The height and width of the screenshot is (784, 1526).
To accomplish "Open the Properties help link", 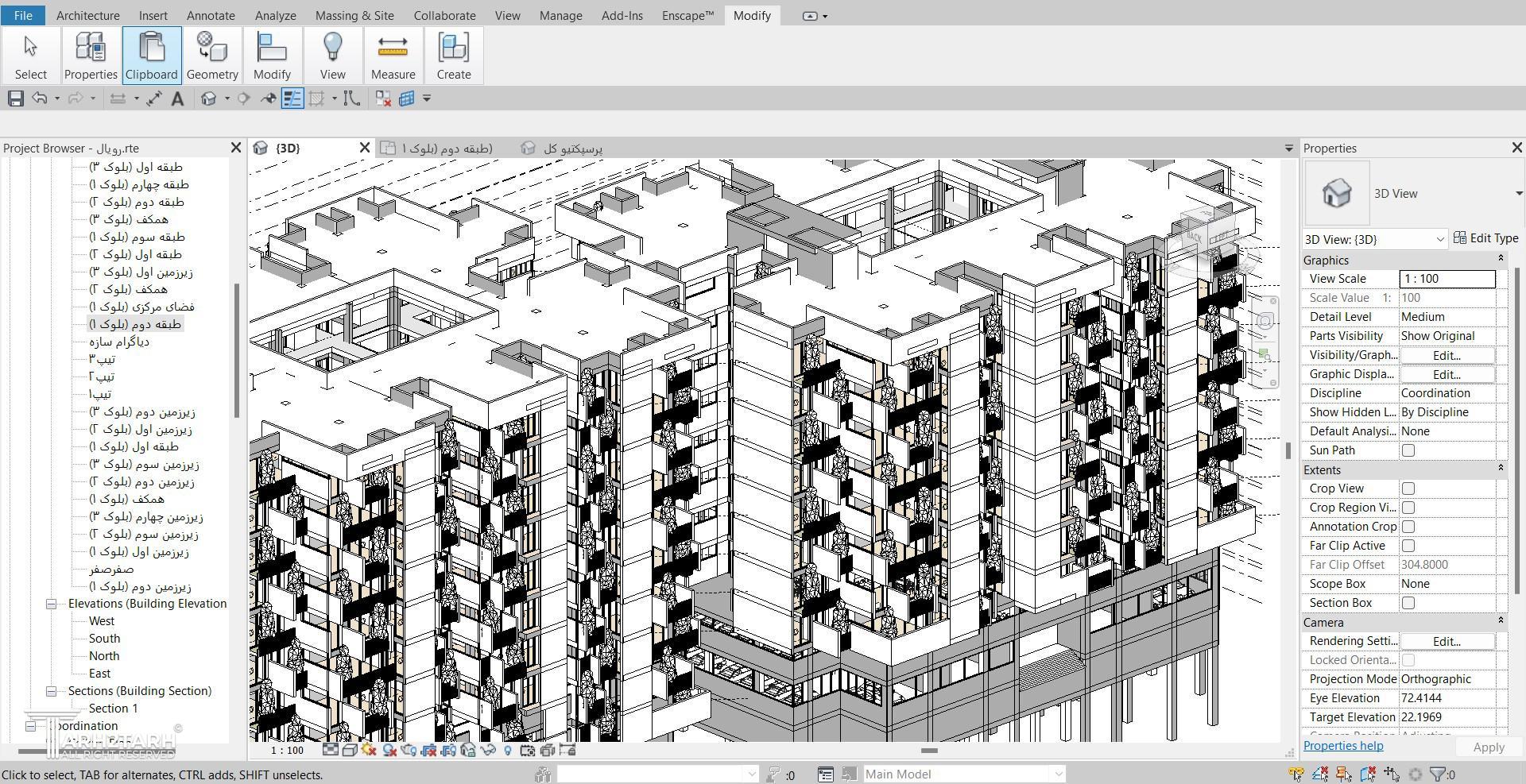I will pyautogui.click(x=1343, y=745).
